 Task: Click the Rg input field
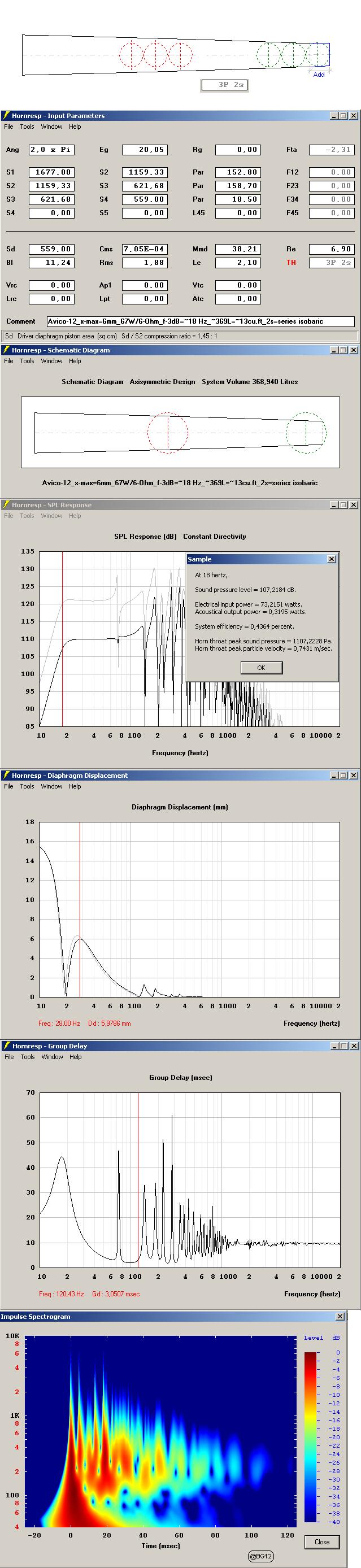pos(238,150)
